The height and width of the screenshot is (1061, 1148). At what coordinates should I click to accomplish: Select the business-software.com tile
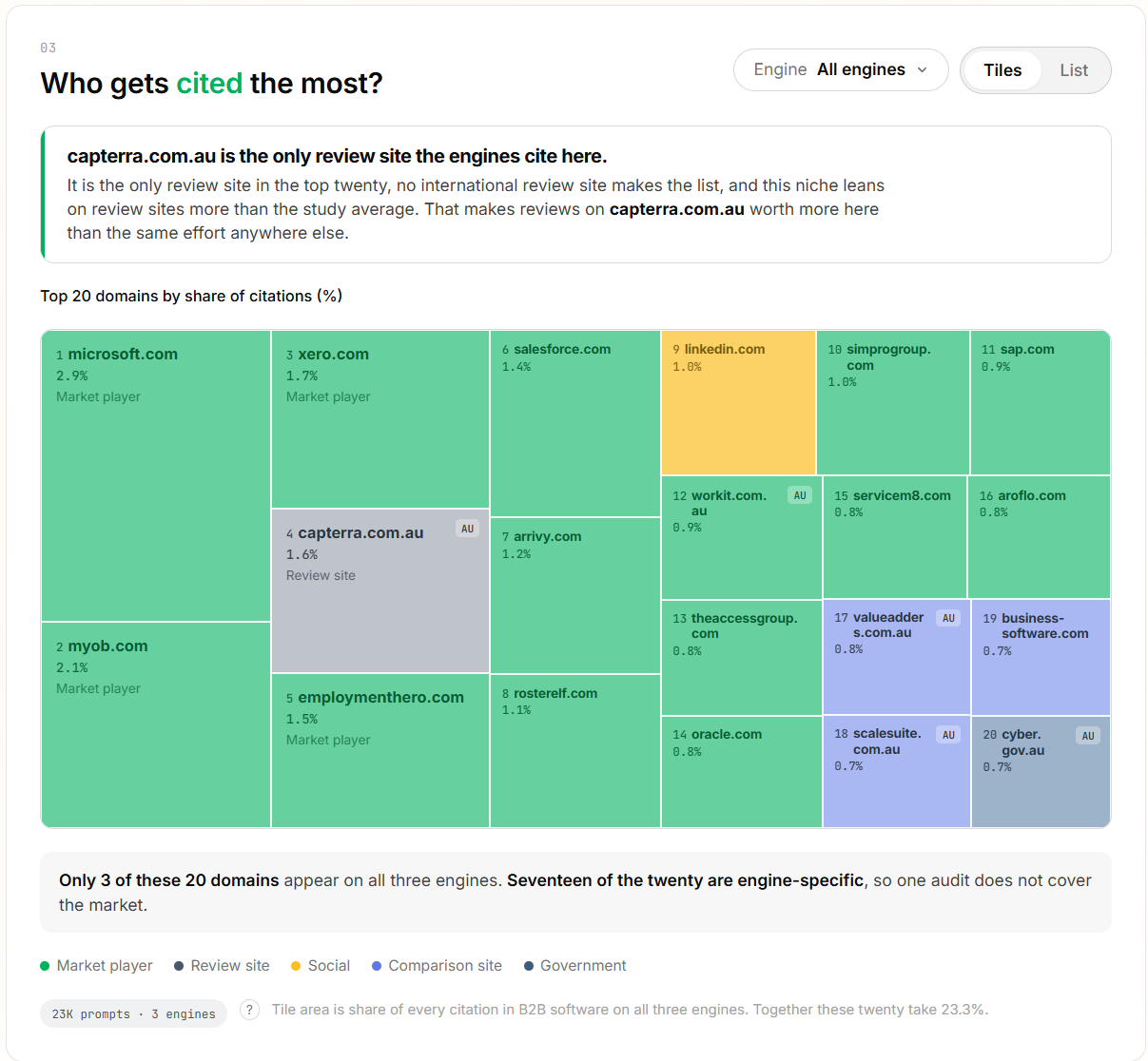click(x=1041, y=657)
